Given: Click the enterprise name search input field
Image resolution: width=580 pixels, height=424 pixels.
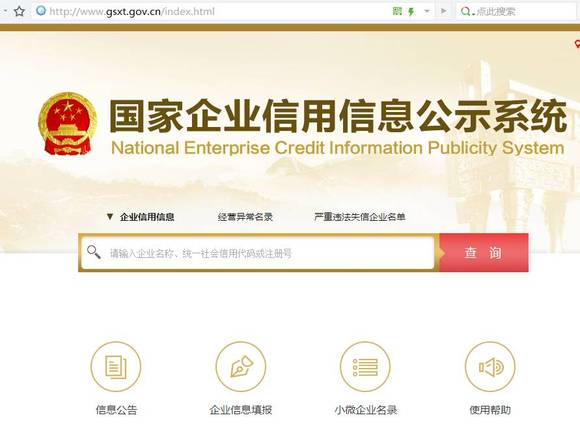Looking at the screenshot, I should click(258, 253).
